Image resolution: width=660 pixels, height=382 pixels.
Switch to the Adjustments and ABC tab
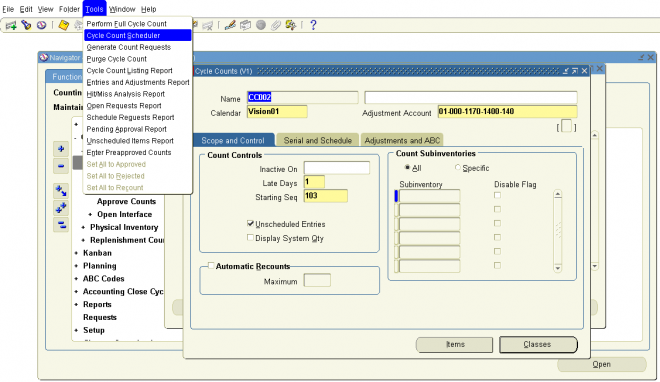click(402, 140)
